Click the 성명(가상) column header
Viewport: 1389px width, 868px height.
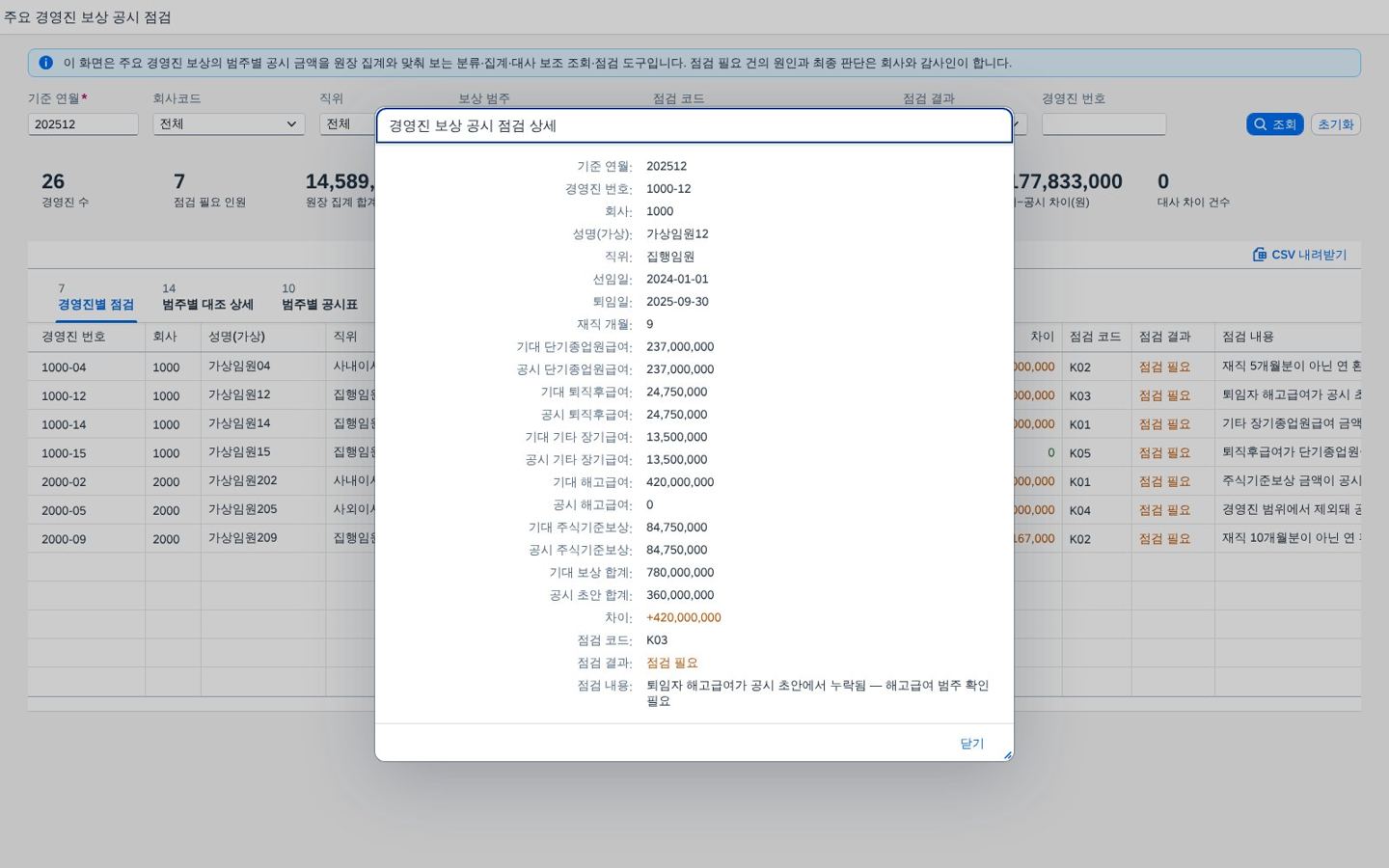263,337
